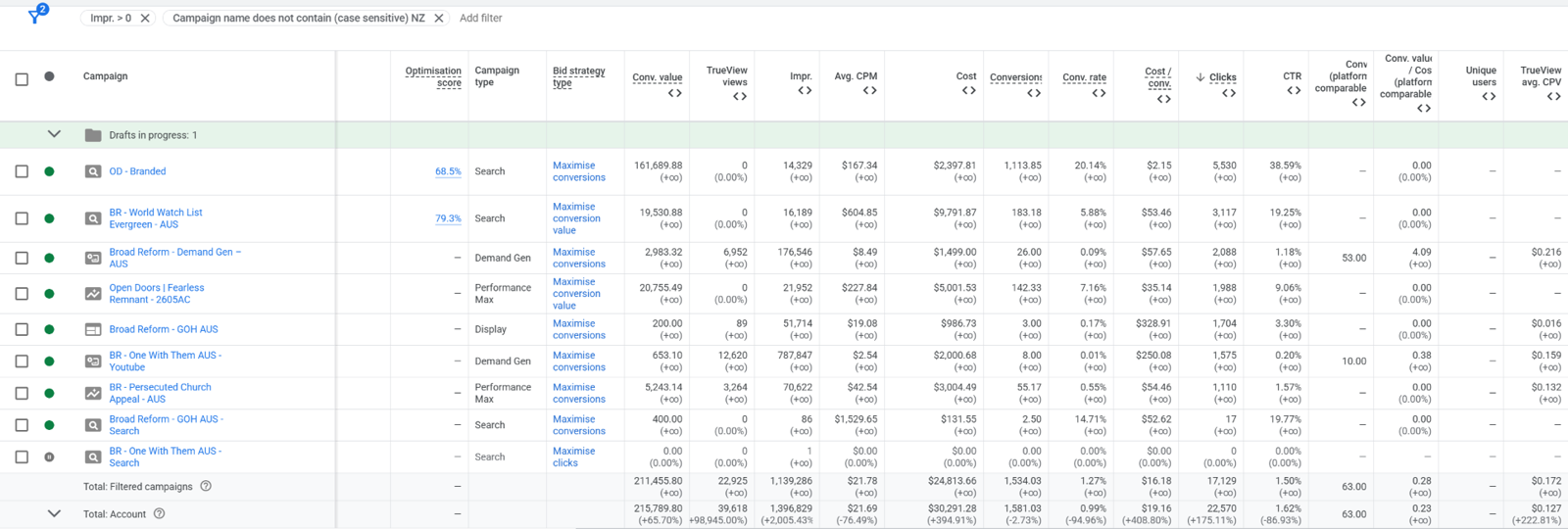The height and width of the screenshot is (529, 1568).
Task: Click Demand Gen icon of One With Them Youtube
Action: coord(93,361)
